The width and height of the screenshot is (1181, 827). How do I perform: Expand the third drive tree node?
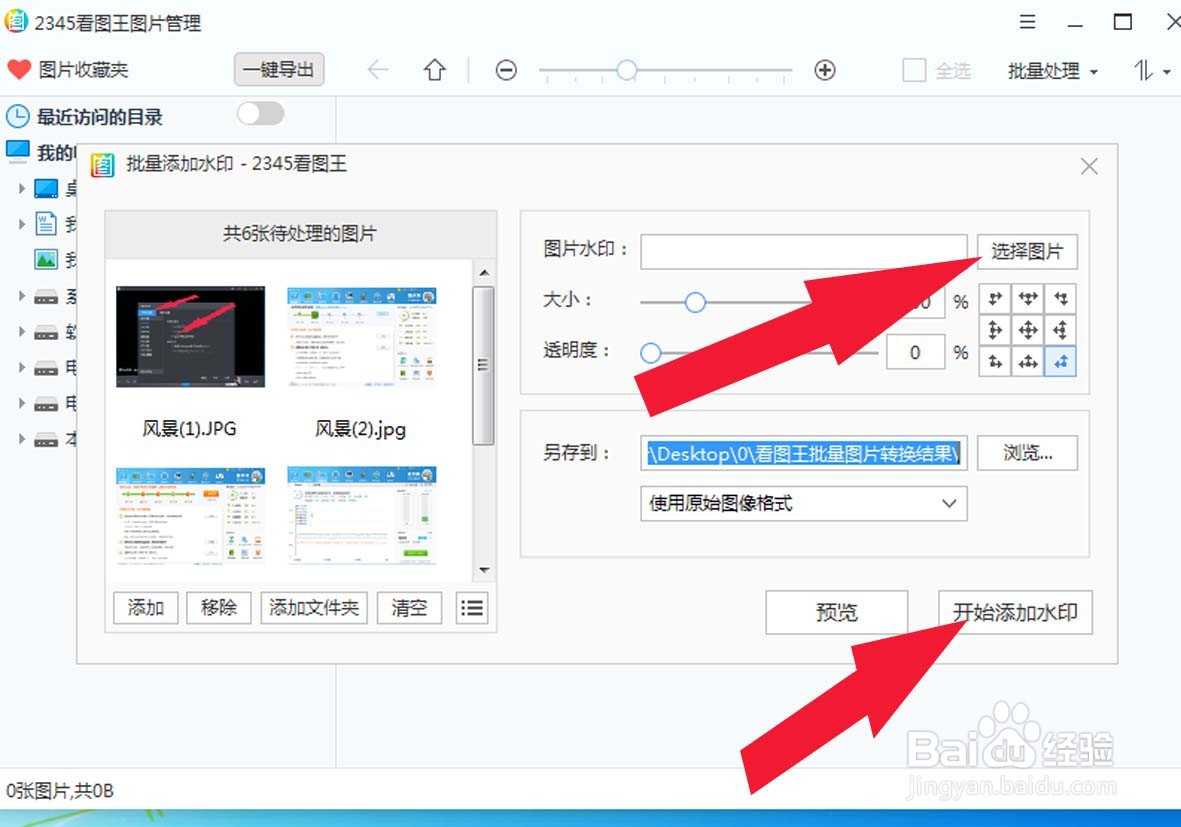pyautogui.click(x=22, y=368)
